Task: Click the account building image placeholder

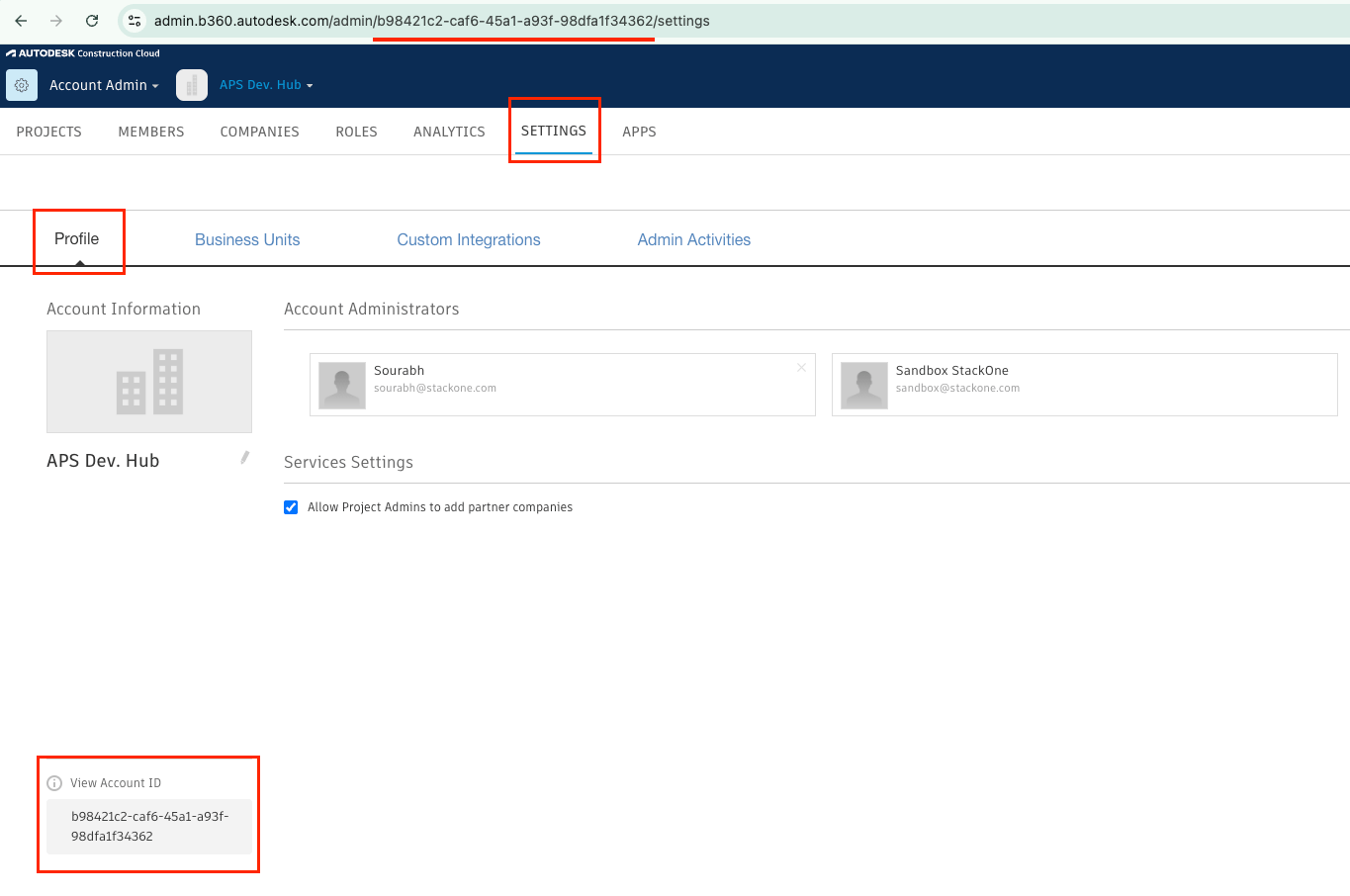Action: click(x=149, y=382)
